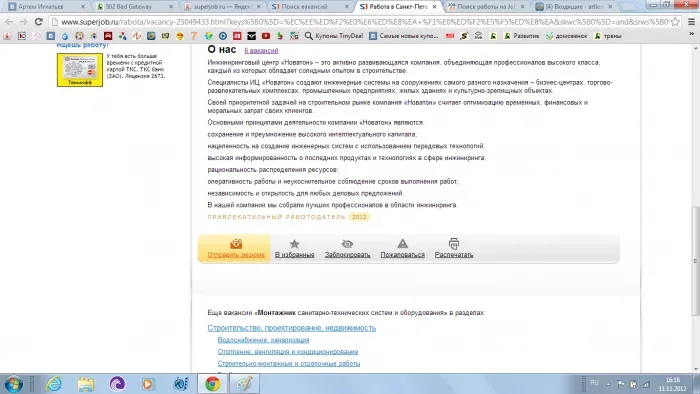Show hidden system tray icons
Screen dimensions: 700x394
608,384
